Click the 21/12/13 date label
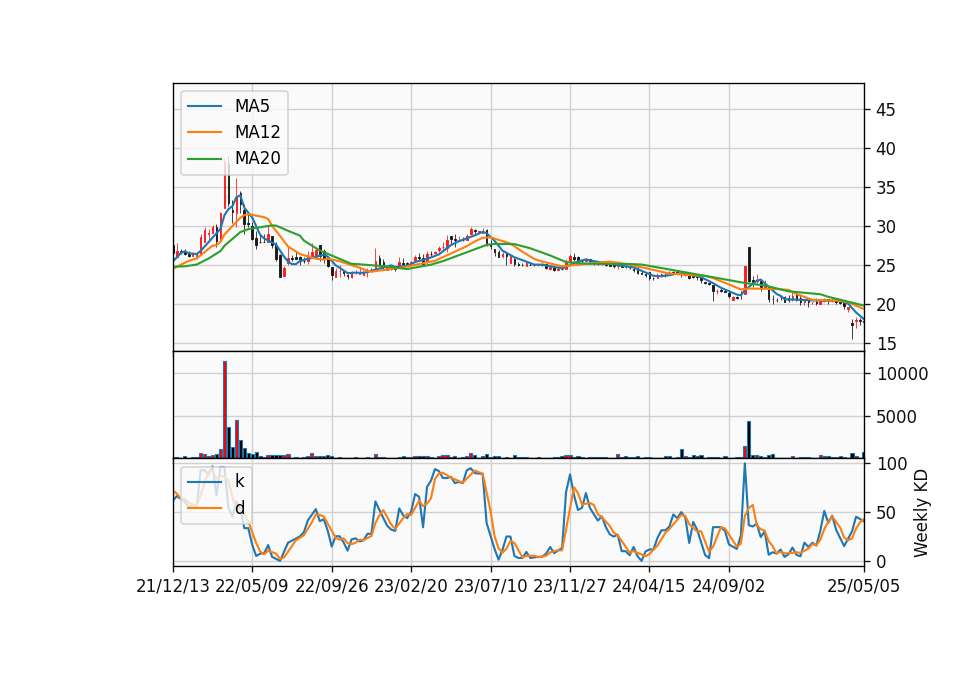Viewport: 960px width, 690px height. coord(173,586)
